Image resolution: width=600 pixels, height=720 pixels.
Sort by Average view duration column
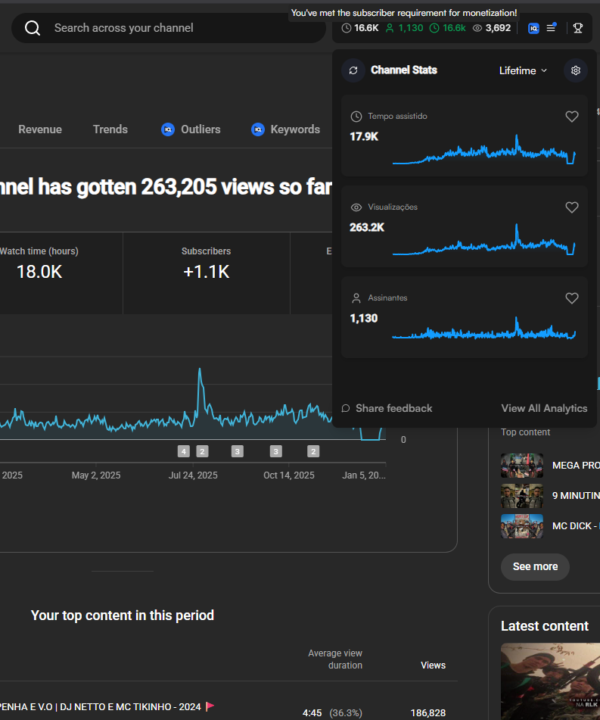point(335,659)
